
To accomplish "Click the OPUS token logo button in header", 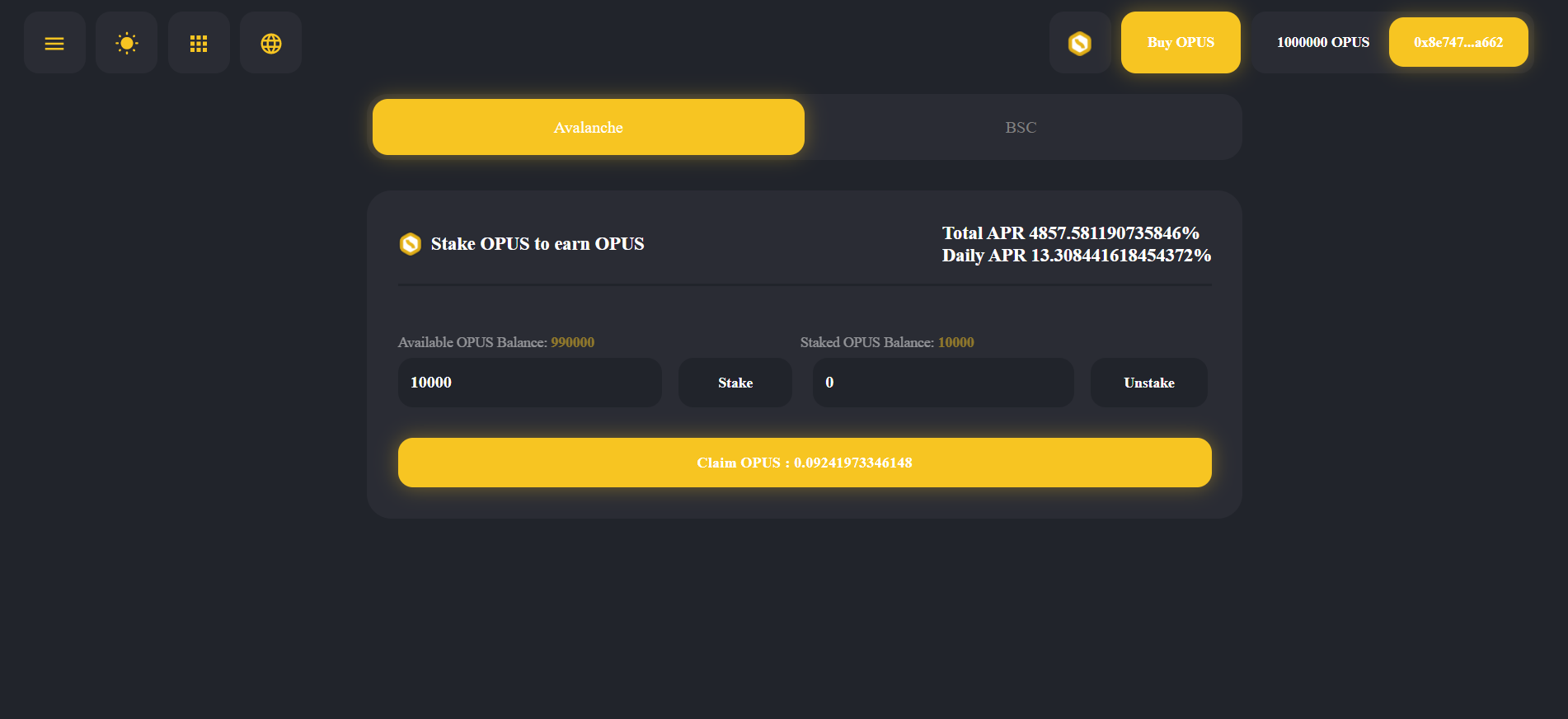I will [1080, 43].
